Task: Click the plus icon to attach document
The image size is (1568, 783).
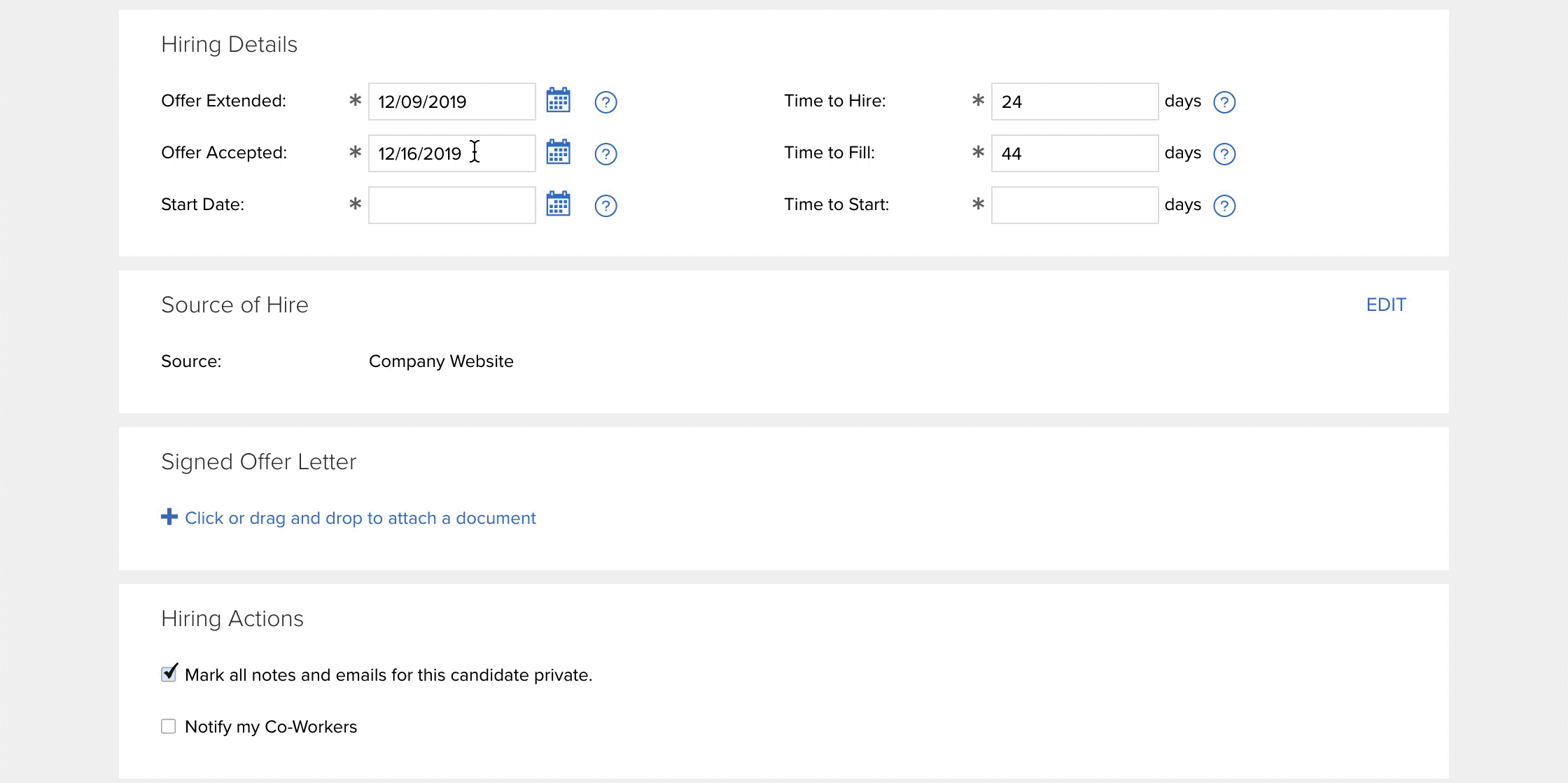Action: tap(169, 517)
